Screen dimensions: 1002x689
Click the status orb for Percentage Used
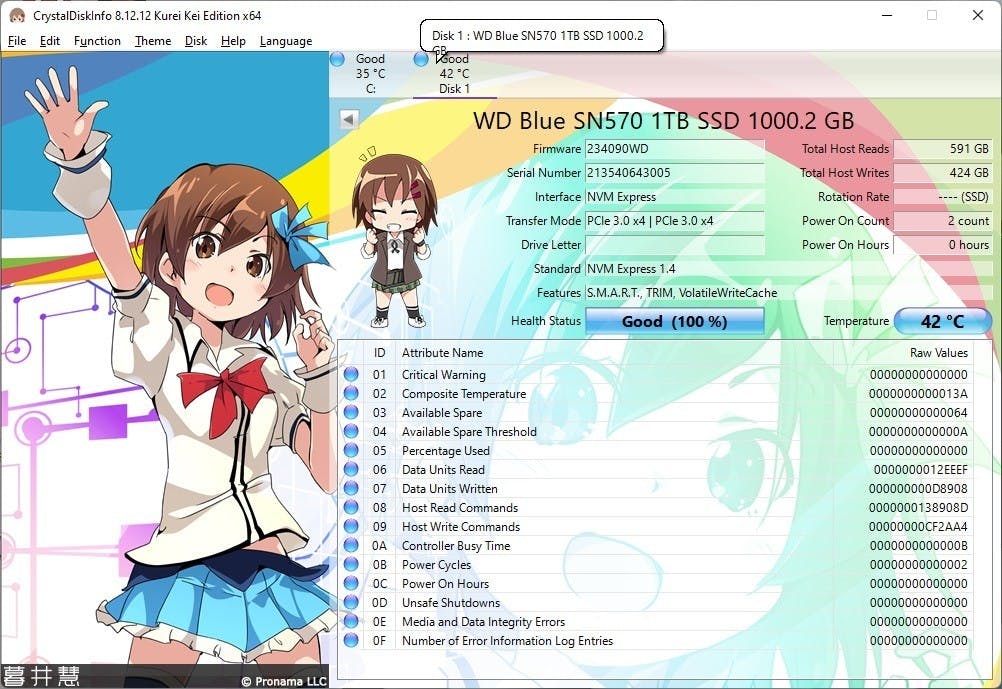coord(351,450)
